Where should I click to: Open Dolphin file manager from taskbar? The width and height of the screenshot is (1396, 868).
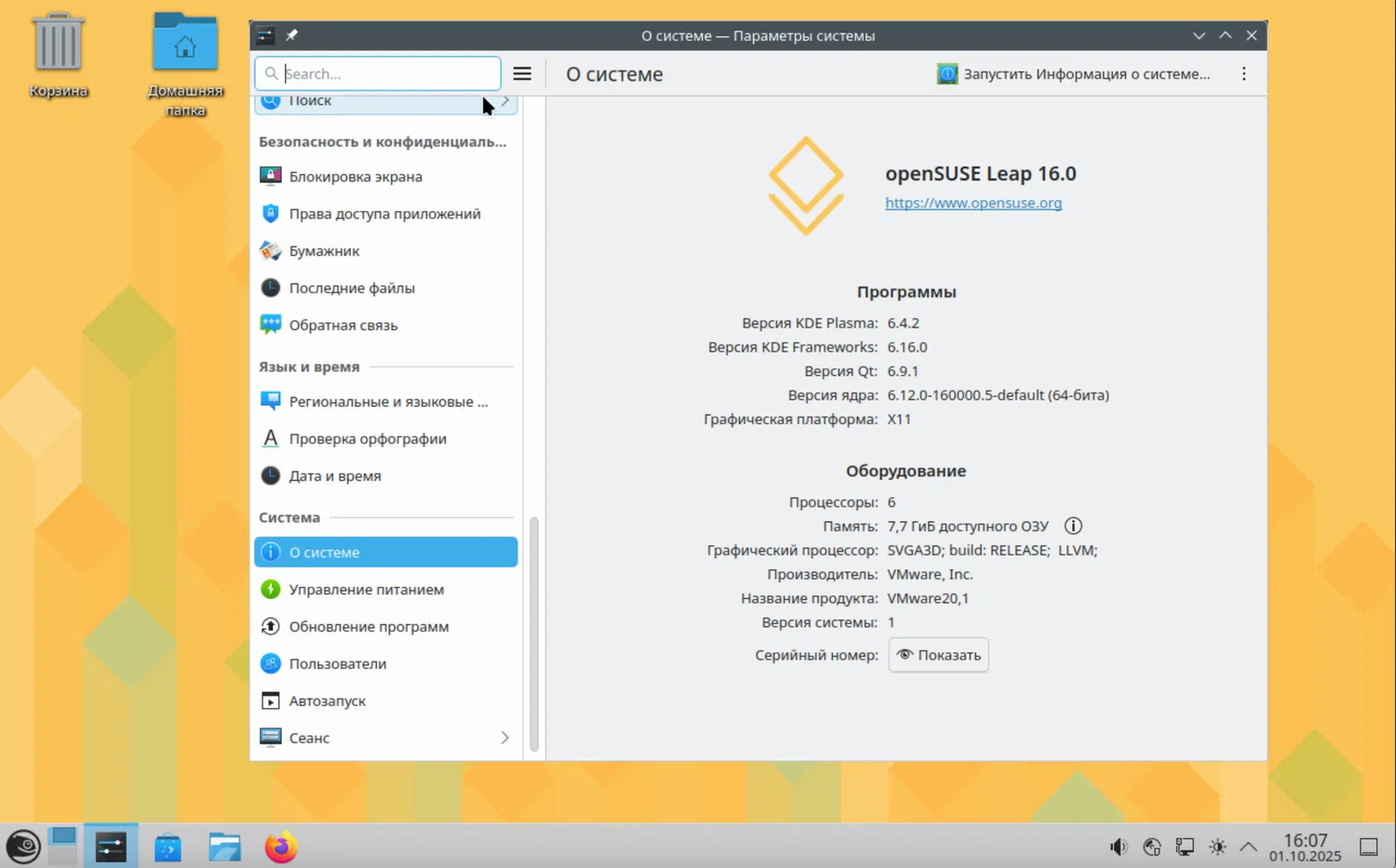(224, 848)
